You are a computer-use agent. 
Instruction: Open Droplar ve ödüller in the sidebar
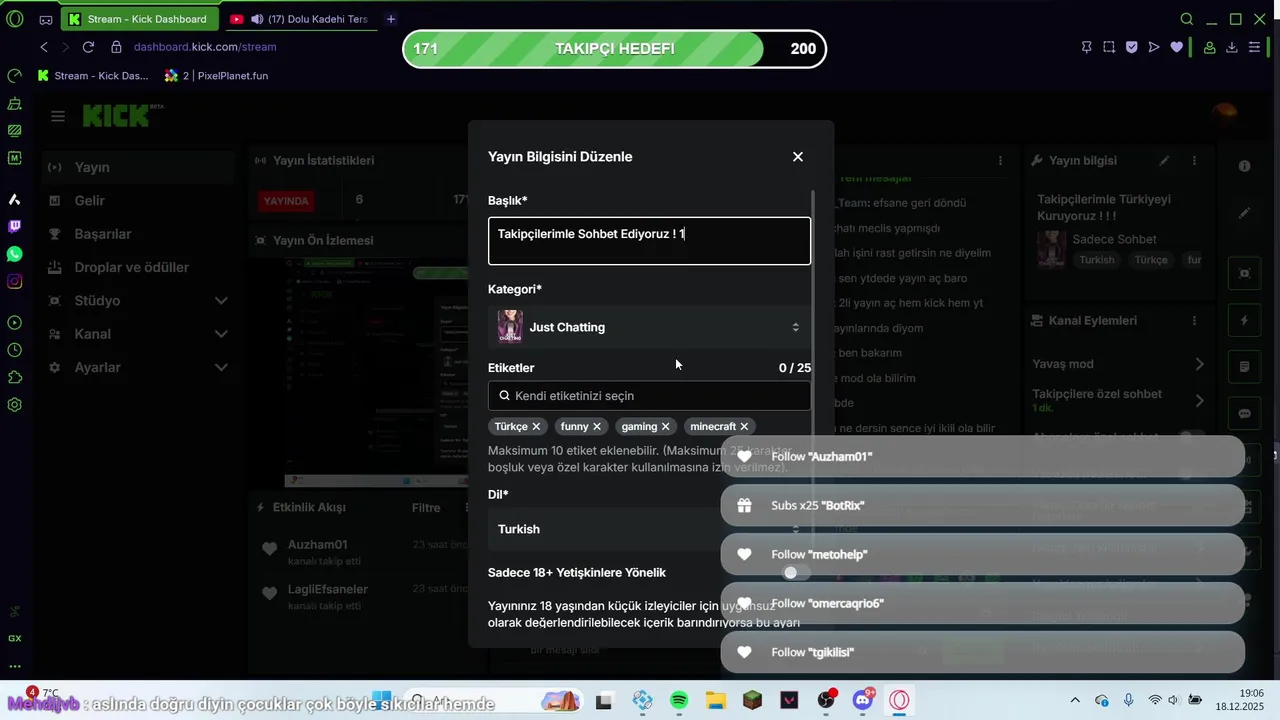pos(139,267)
